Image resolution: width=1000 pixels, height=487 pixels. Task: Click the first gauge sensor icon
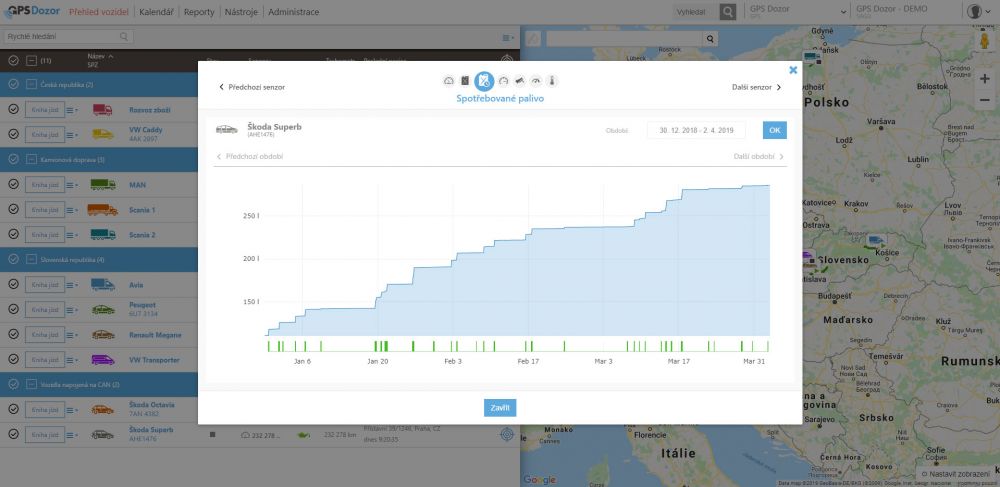(448, 80)
